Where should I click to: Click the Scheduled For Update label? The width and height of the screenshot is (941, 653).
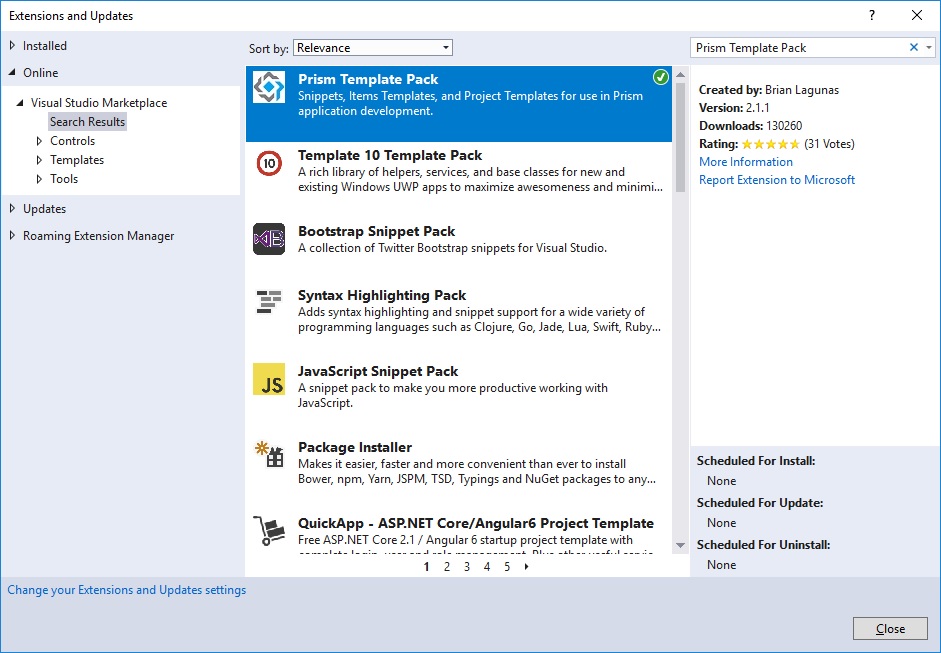pyautogui.click(x=760, y=503)
